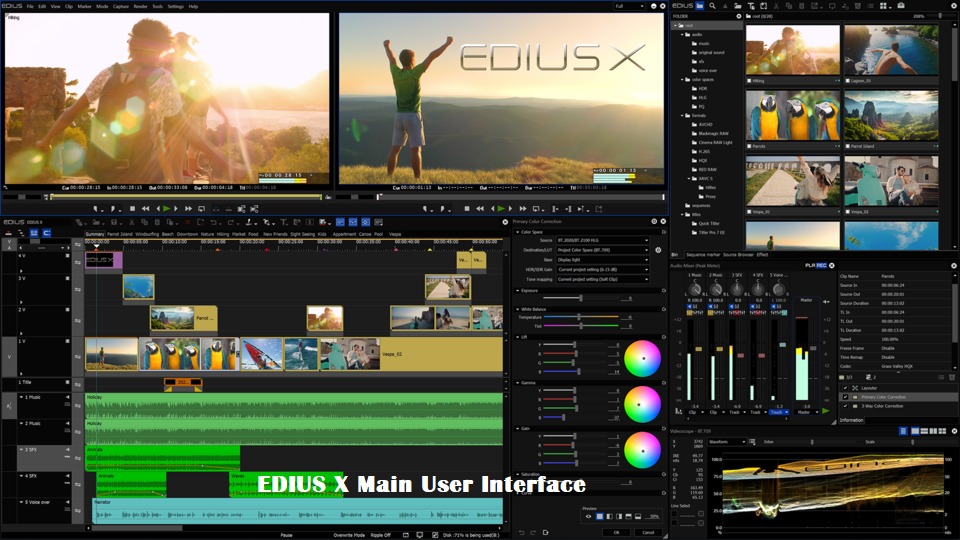
Task: Click the PLR button in Audio Mixer
Action: [x=810, y=265]
